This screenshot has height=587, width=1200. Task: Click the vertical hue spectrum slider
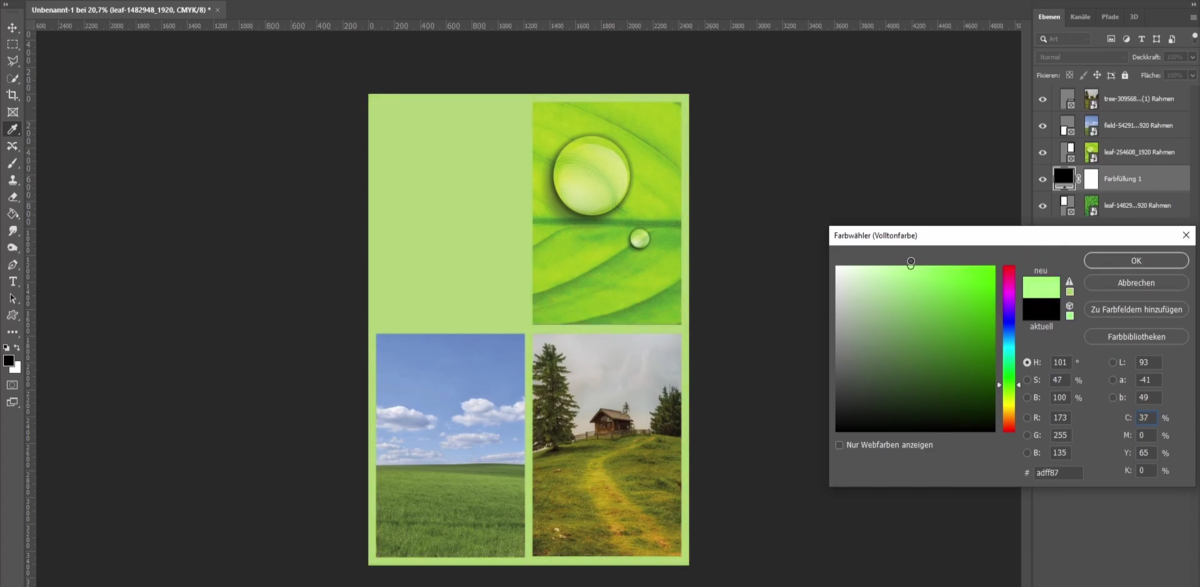point(1009,348)
